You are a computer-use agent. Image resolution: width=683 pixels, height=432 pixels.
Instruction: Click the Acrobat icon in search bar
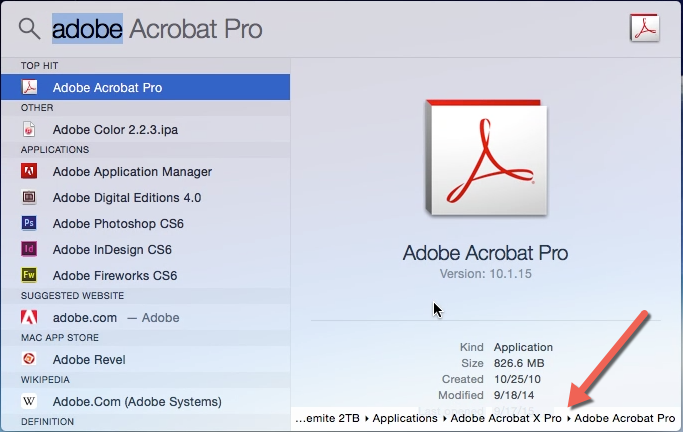(x=645, y=28)
